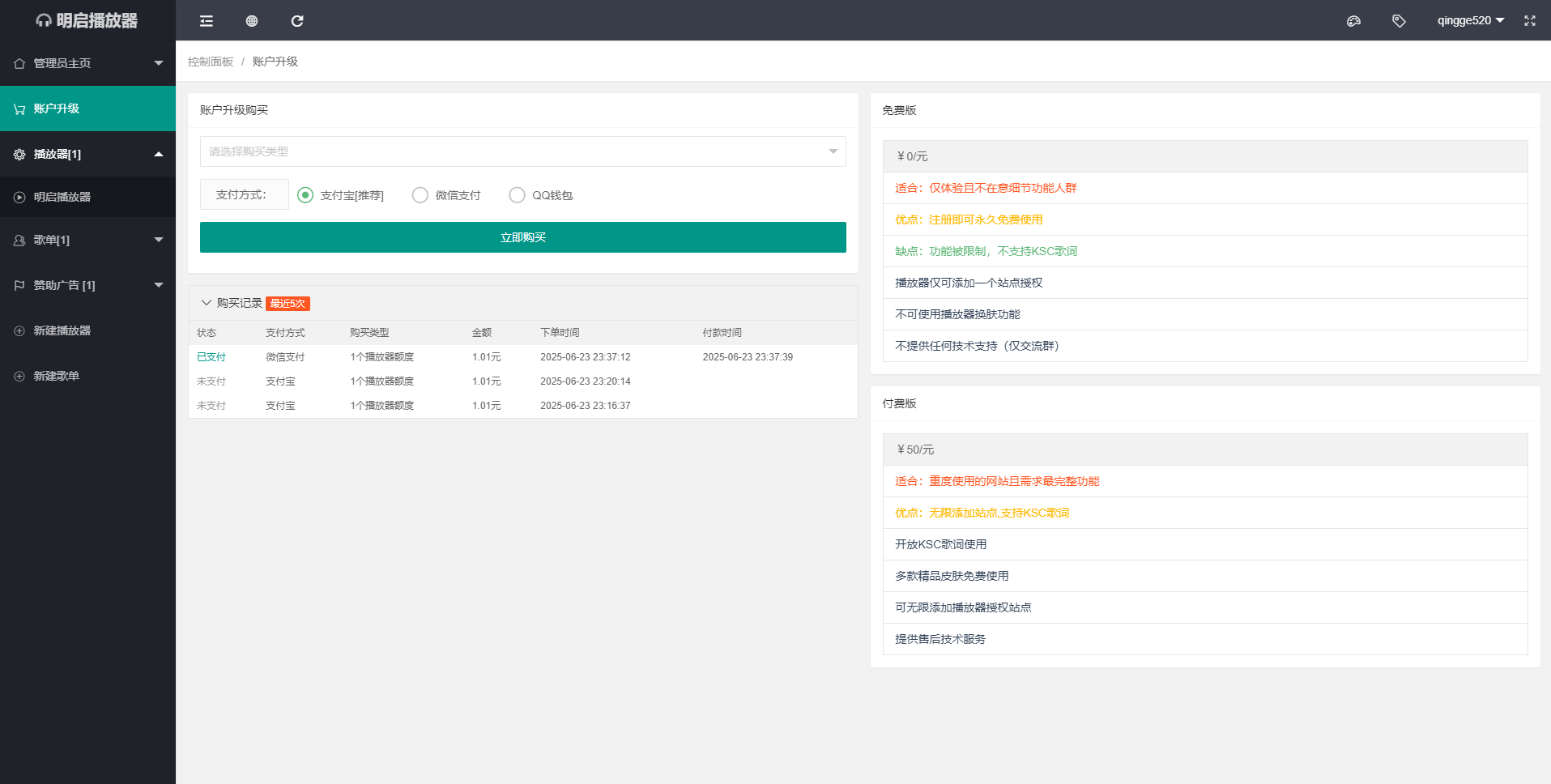The width and height of the screenshot is (1551, 784).
Task: Open the 请选择购买类型 dropdown
Action: 522,151
